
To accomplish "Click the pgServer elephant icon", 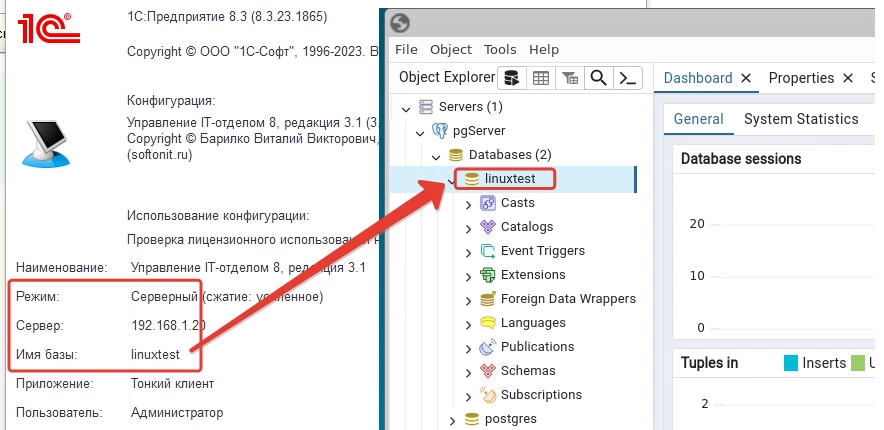I will pos(439,131).
